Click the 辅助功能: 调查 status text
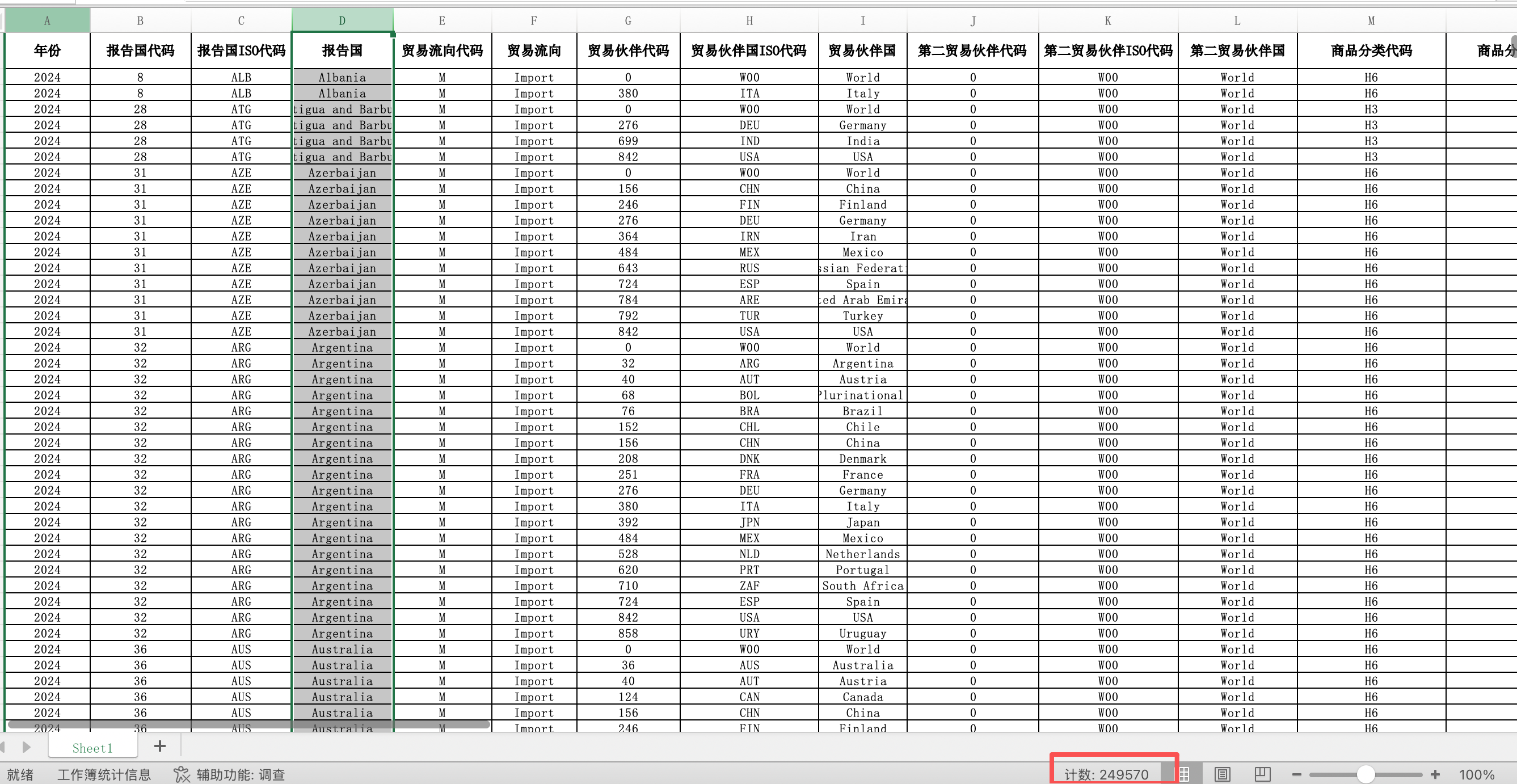This screenshot has width=1517, height=784. (x=241, y=774)
